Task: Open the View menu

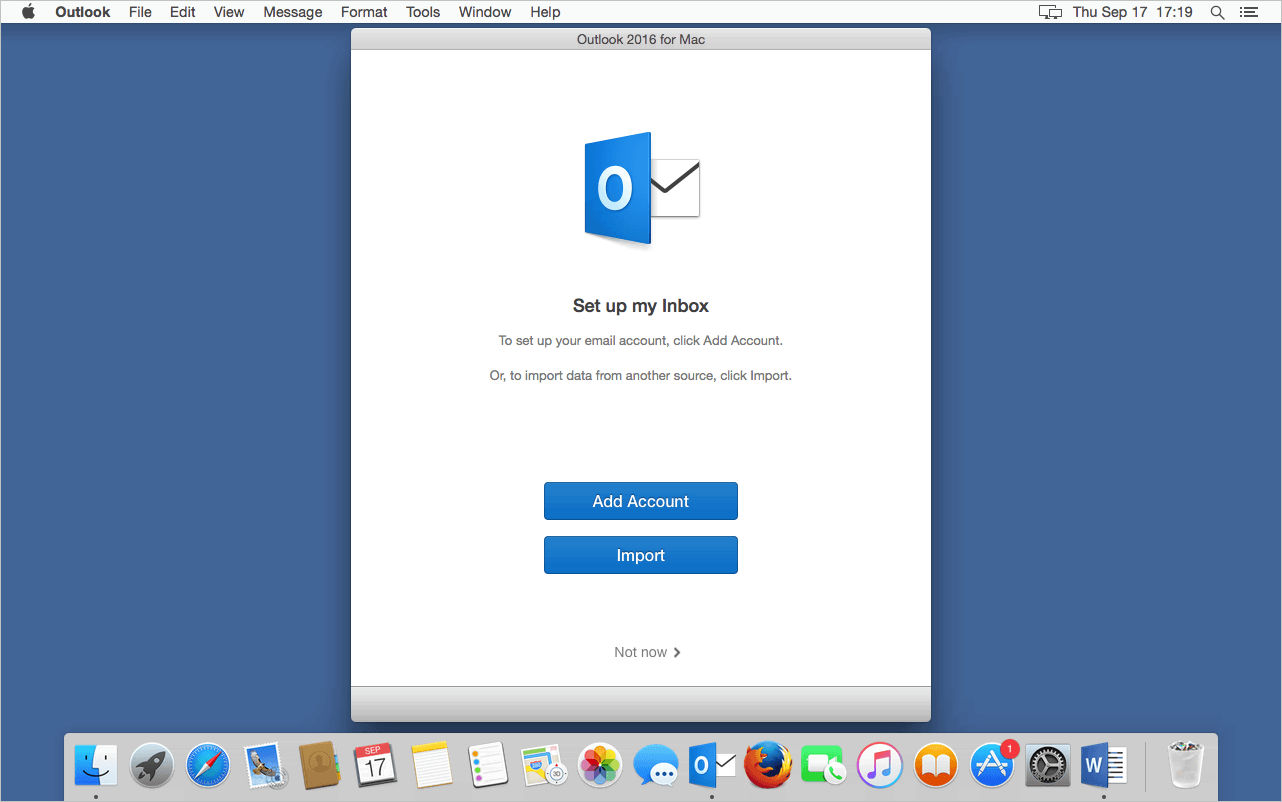Action: [x=229, y=12]
